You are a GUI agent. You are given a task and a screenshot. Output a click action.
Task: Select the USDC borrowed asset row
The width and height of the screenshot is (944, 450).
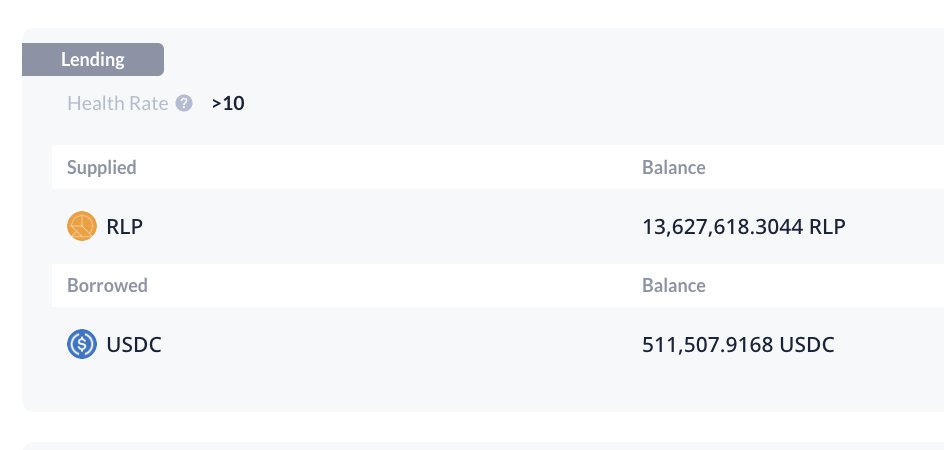(x=400, y=345)
